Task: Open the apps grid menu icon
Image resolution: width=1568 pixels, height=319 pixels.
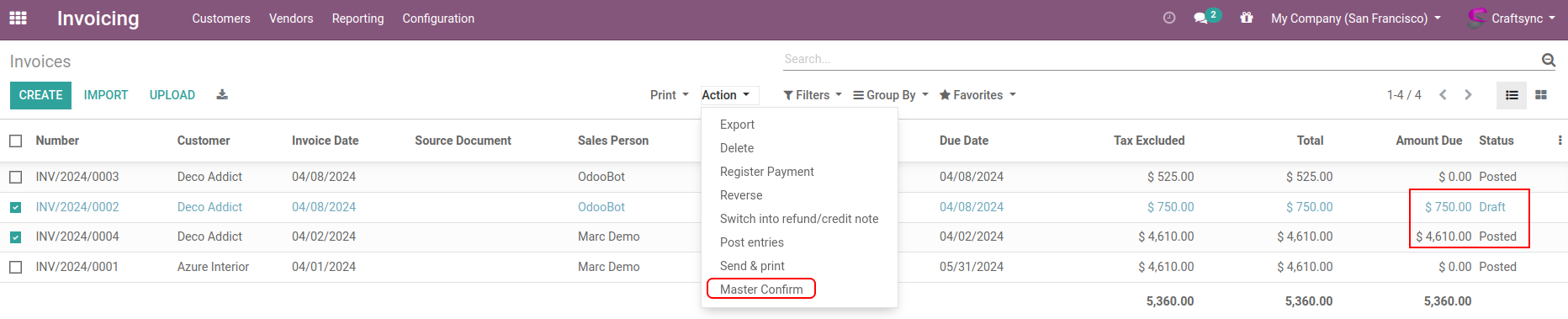Action: [18, 18]
